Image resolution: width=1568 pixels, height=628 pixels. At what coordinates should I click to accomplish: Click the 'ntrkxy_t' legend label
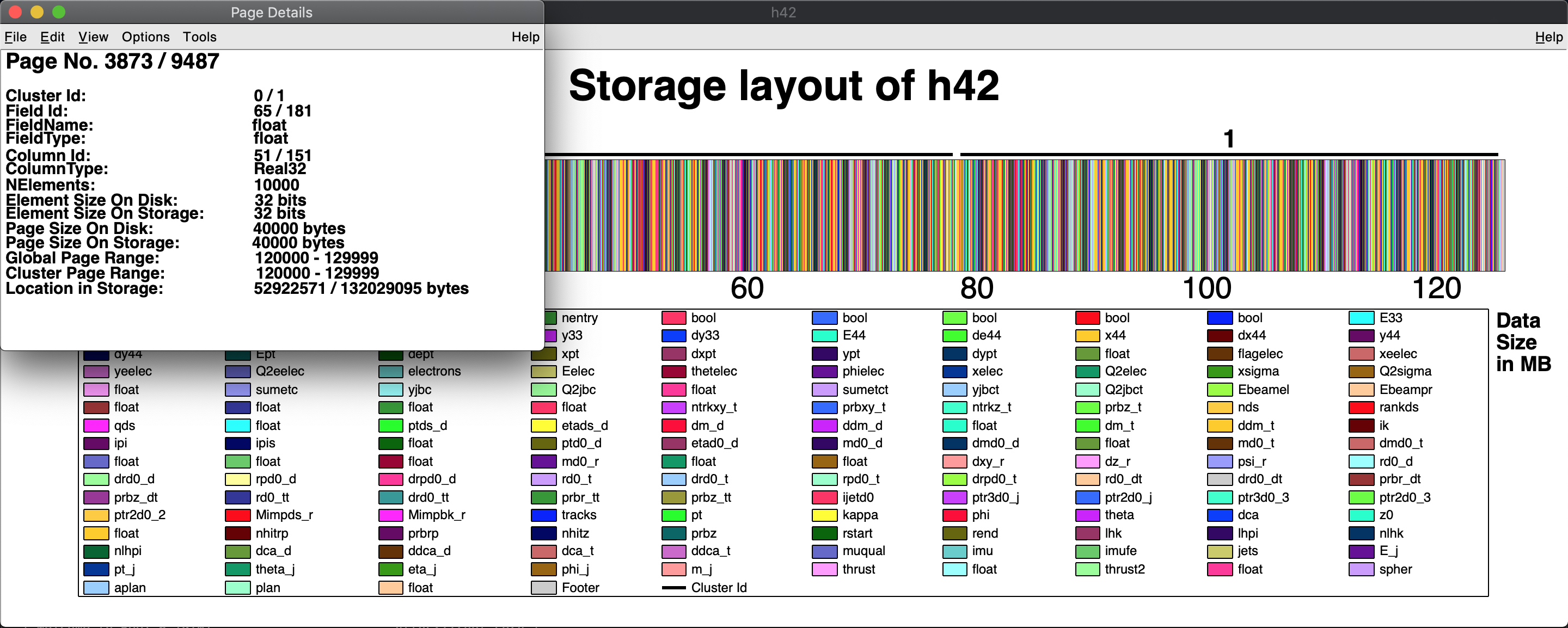pos(714,407)
